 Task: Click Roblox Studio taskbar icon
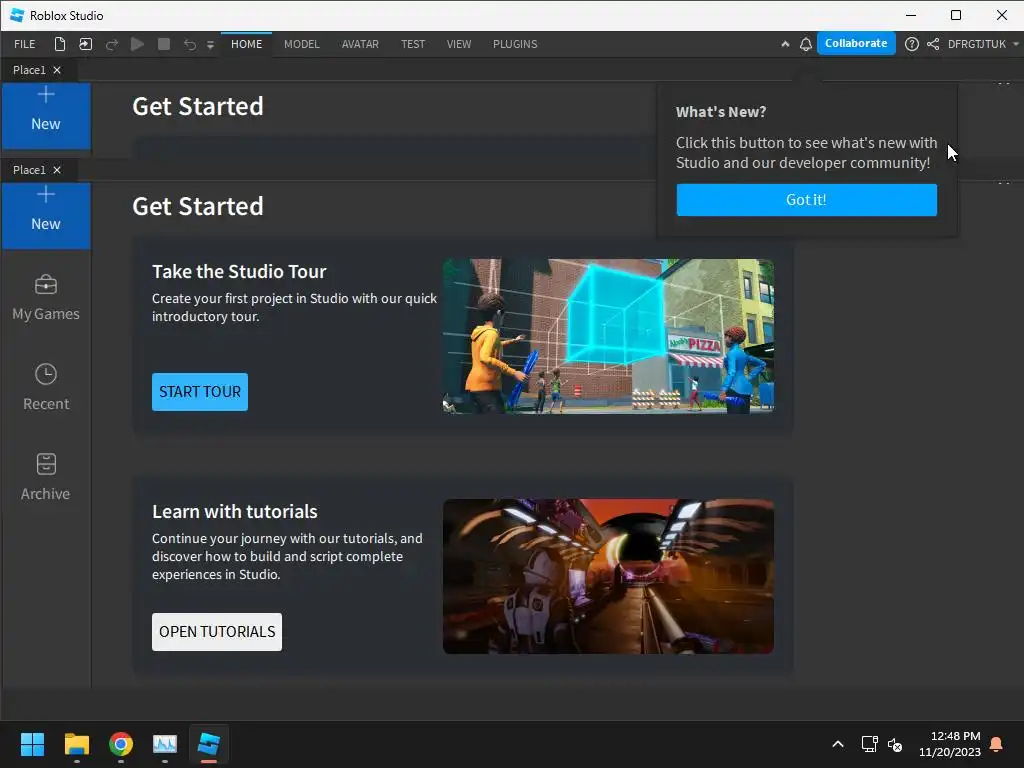[209, 744]
